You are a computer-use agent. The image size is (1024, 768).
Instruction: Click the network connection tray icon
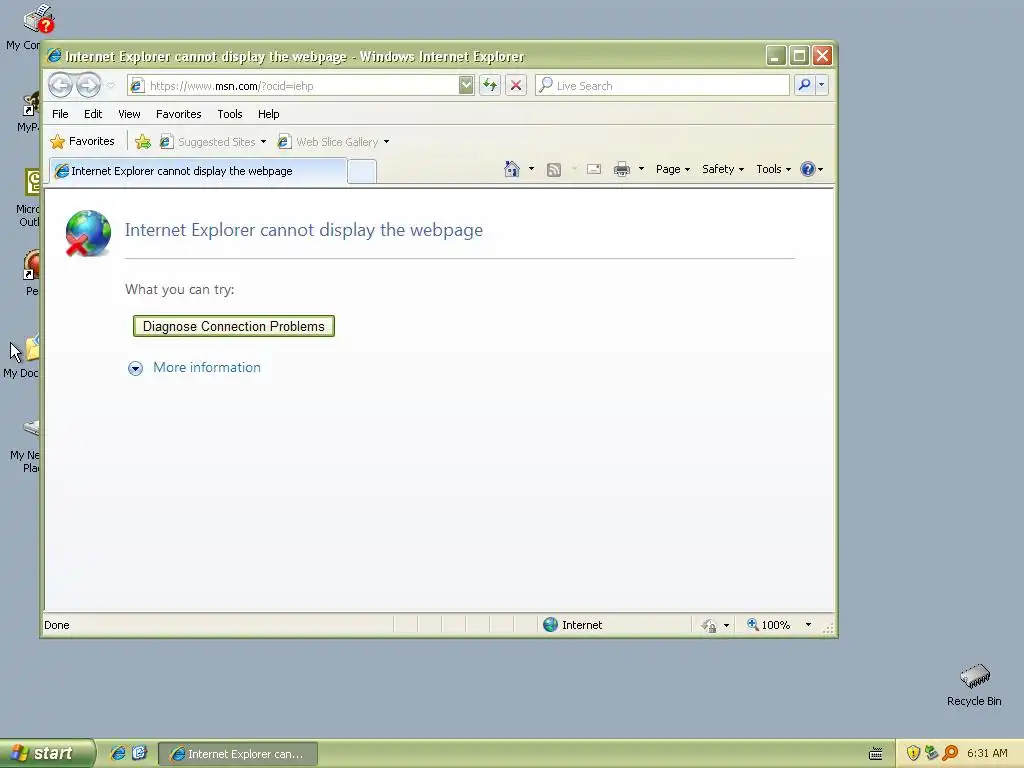pos(931,753)
